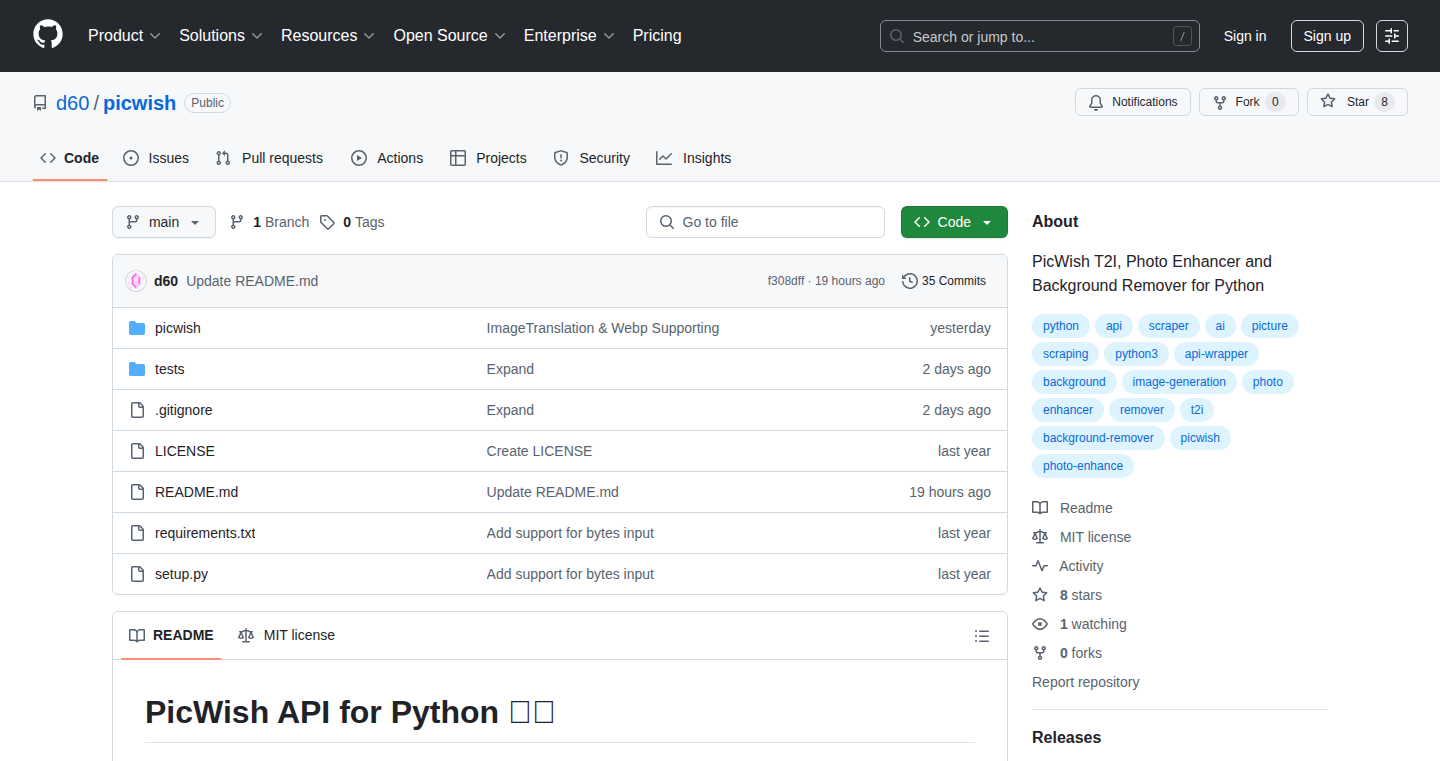The width and height of the screenshot is (1440, 761).
Task: Expand the main branch dropdown
Action: tap(164, 222)
